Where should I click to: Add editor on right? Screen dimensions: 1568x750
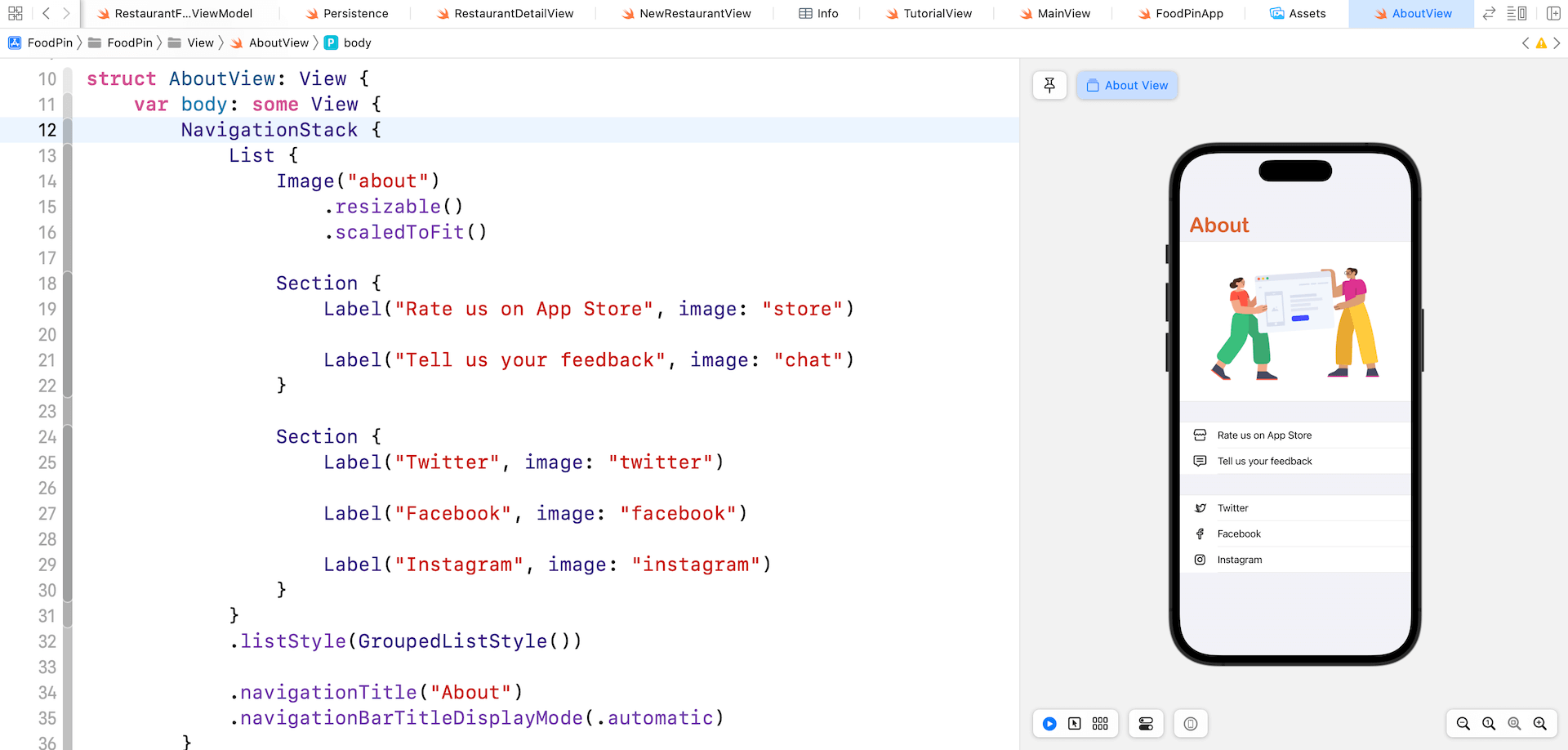coord(1553,13)
